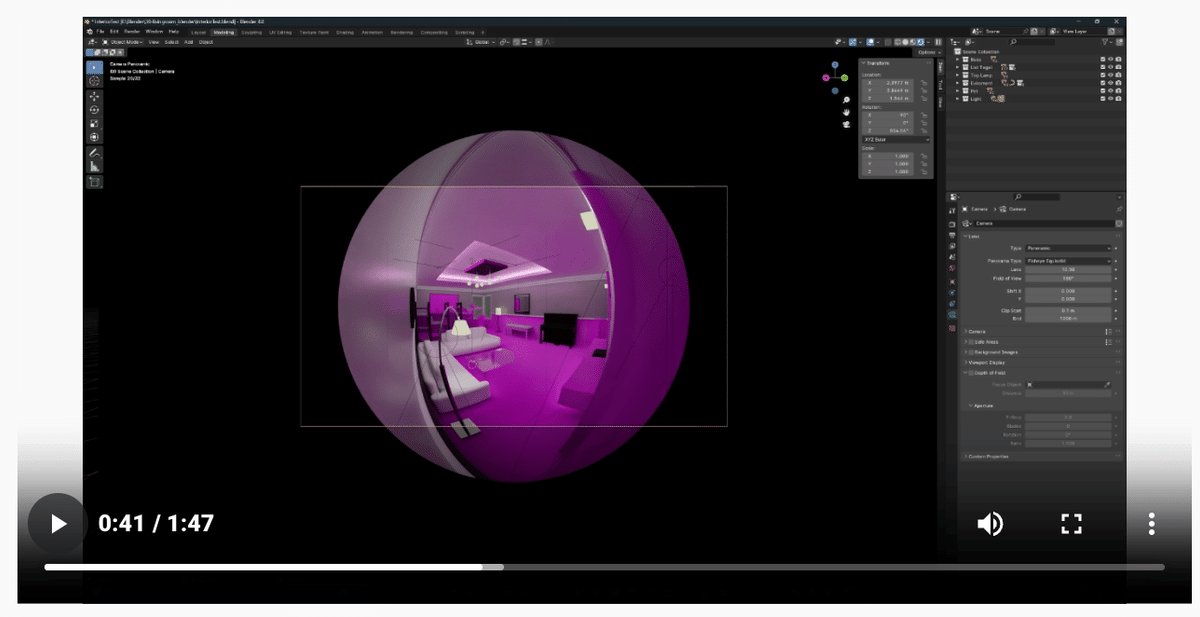Viewport: 1200px width, 617px height.
Task: Seek on the video progress bar
Action: click(x=604, y=567)
